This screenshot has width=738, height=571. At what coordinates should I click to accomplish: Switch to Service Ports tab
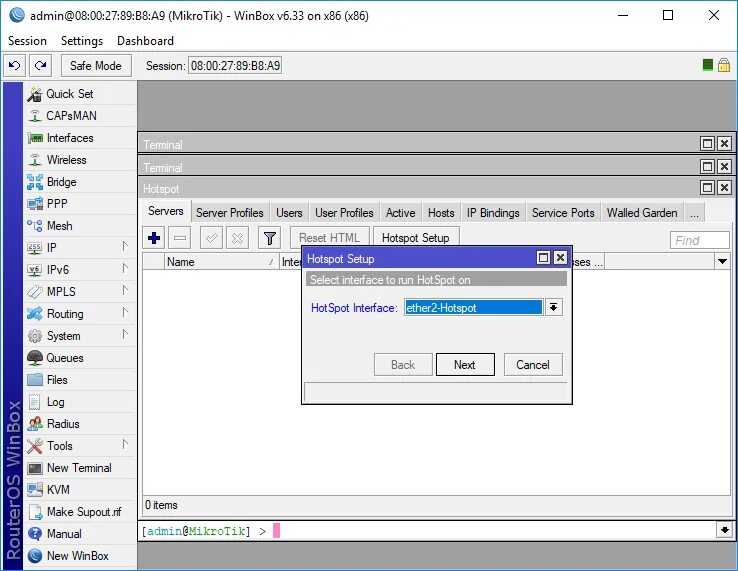(563, 213)
